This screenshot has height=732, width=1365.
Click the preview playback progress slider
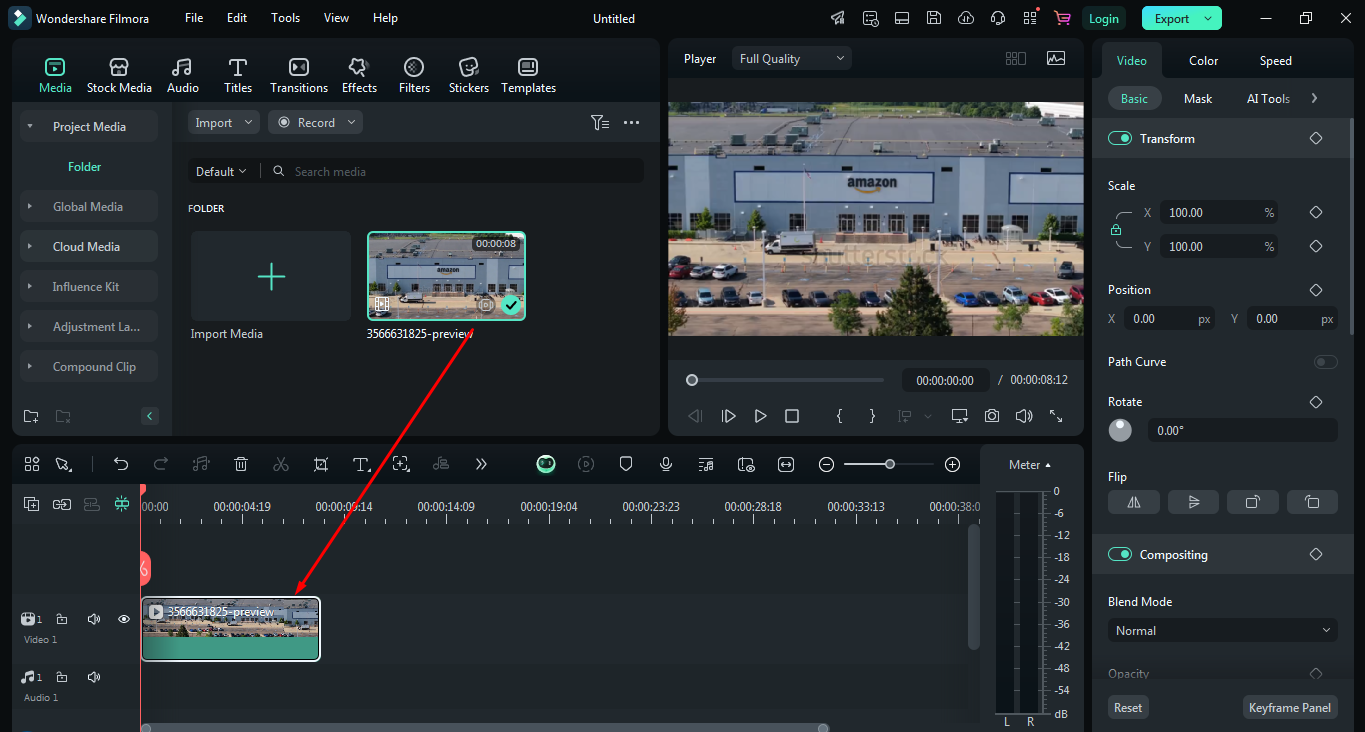[x=787, y=380]
